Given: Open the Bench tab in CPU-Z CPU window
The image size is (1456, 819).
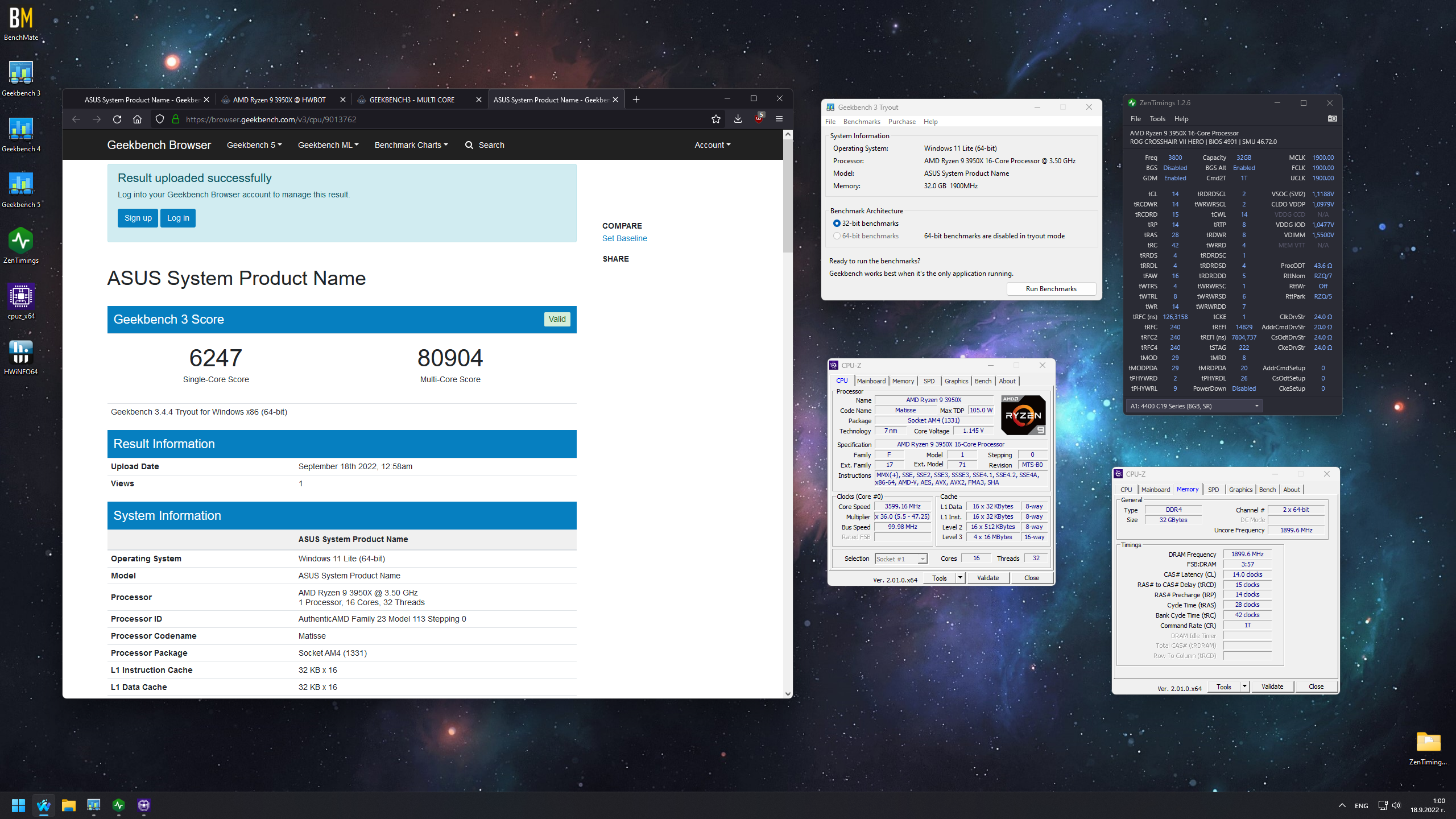Looking at the screenshot, I should coord(983,381).
